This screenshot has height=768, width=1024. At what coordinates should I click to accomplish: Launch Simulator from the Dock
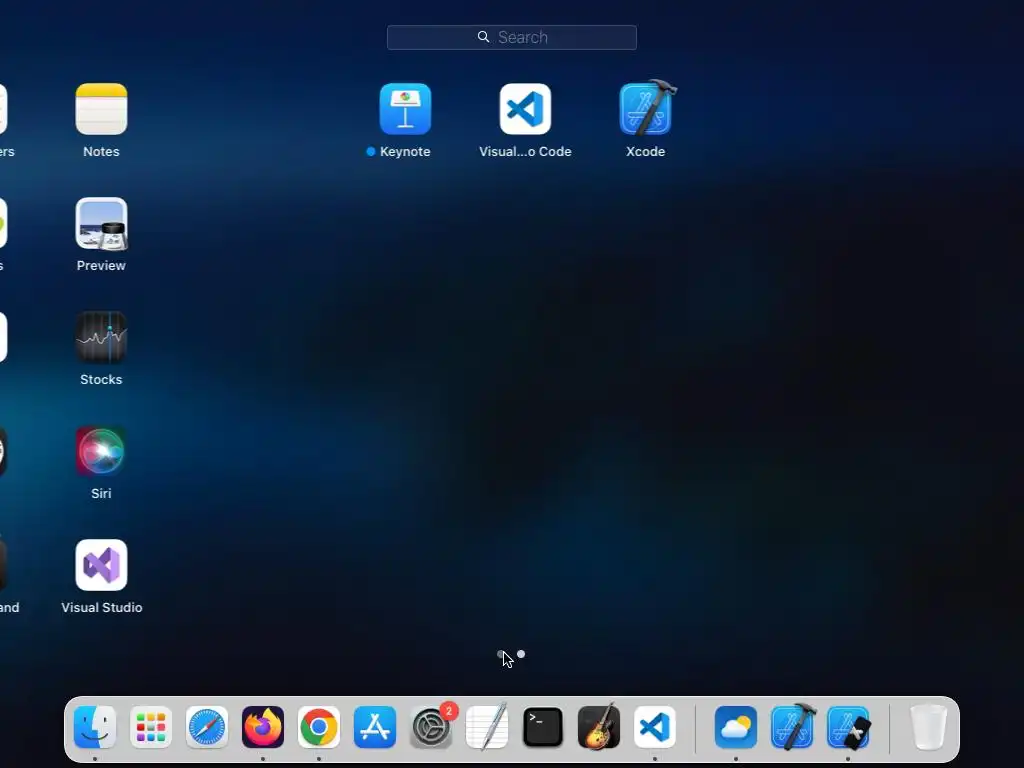[848, 727]
